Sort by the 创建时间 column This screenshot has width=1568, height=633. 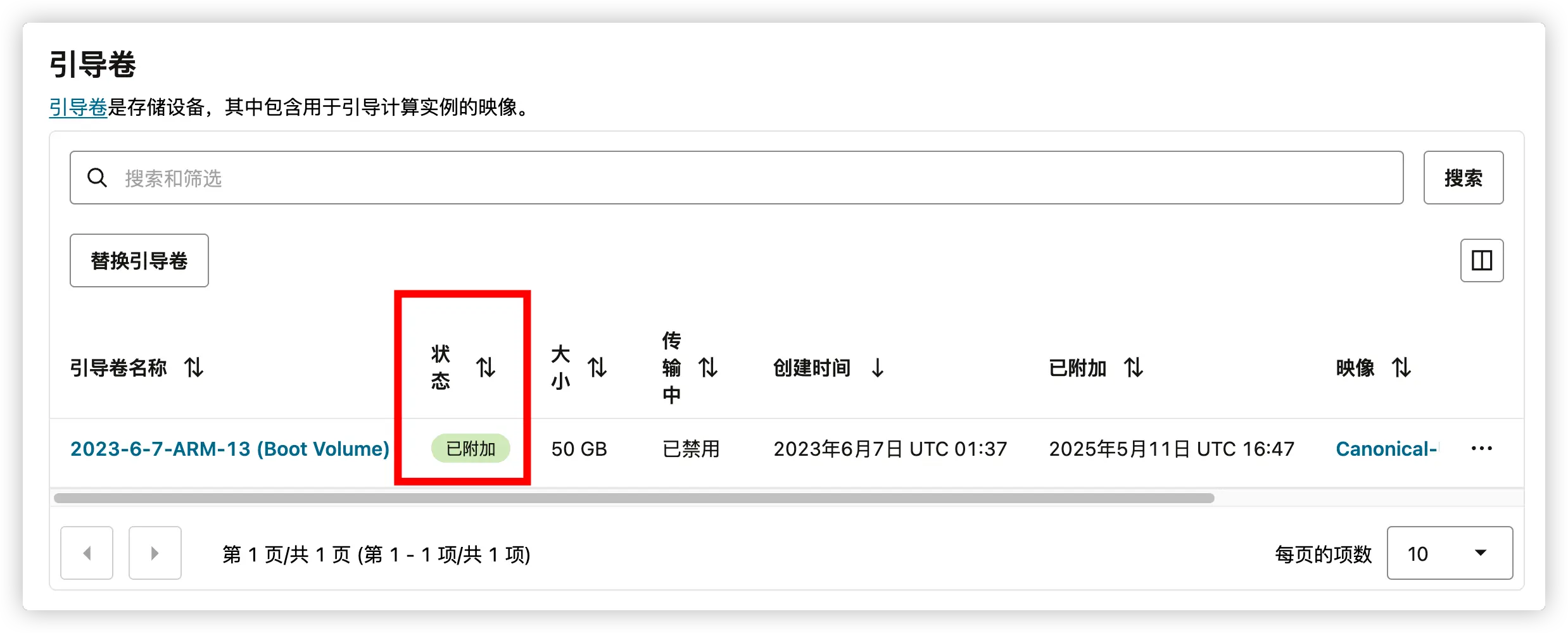878,368
